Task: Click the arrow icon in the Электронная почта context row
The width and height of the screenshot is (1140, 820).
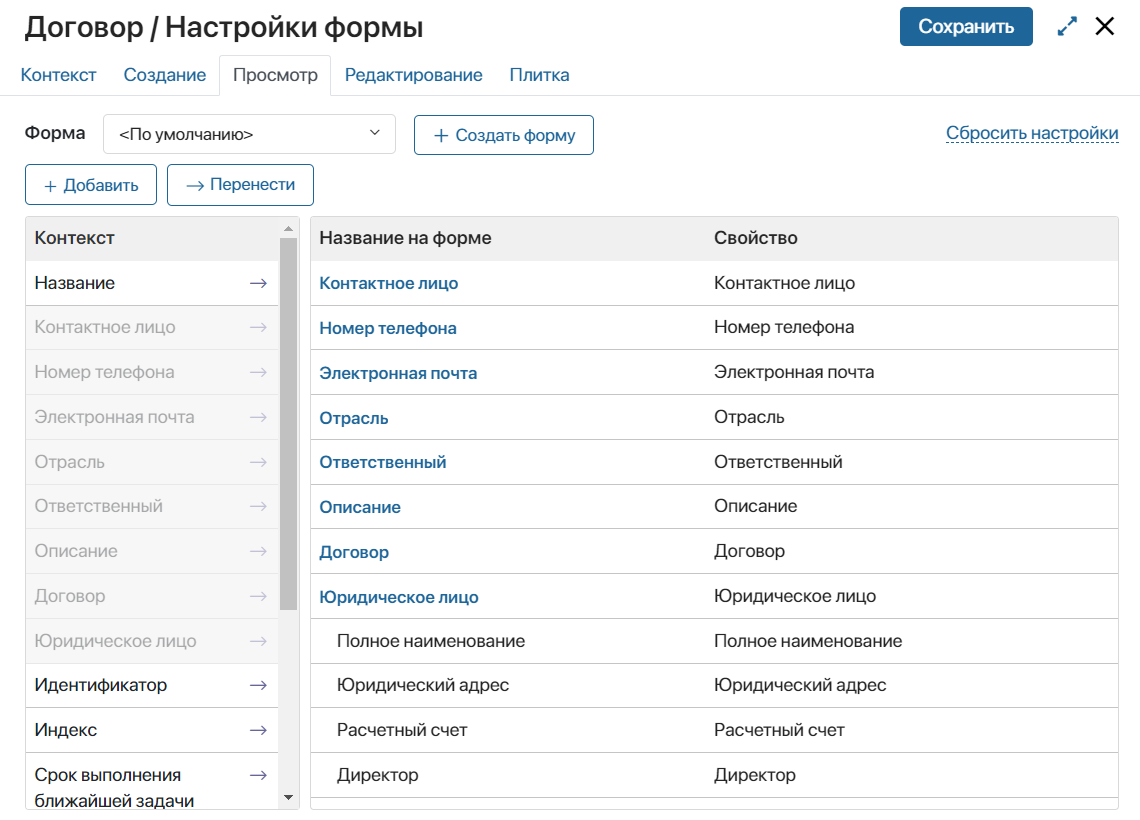Action: coord(258,417)
